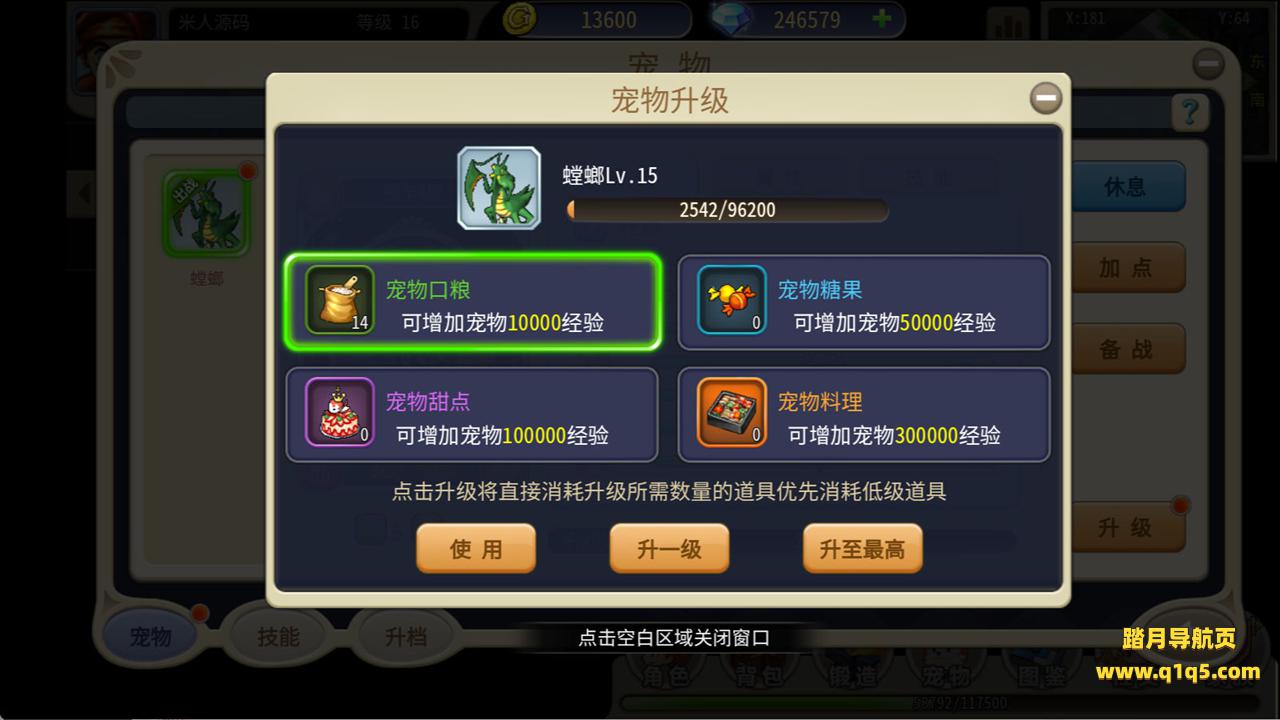The width and height of the screenshot is (1280, 720).
Task: Select the mantis pet in sidebar list
Action: click(206, 215)
